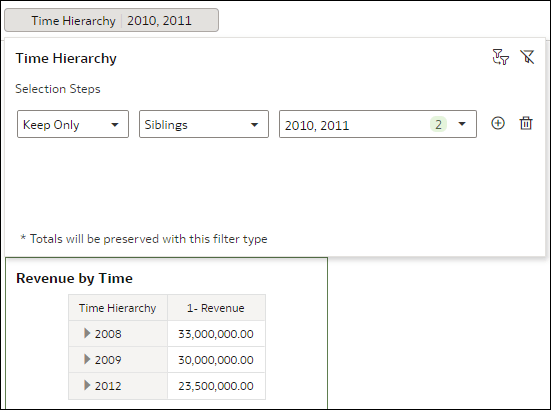The image size is (551, 410).
Task: Expand the 2012 time hierarchy row
Action: (x=87, y=385)
